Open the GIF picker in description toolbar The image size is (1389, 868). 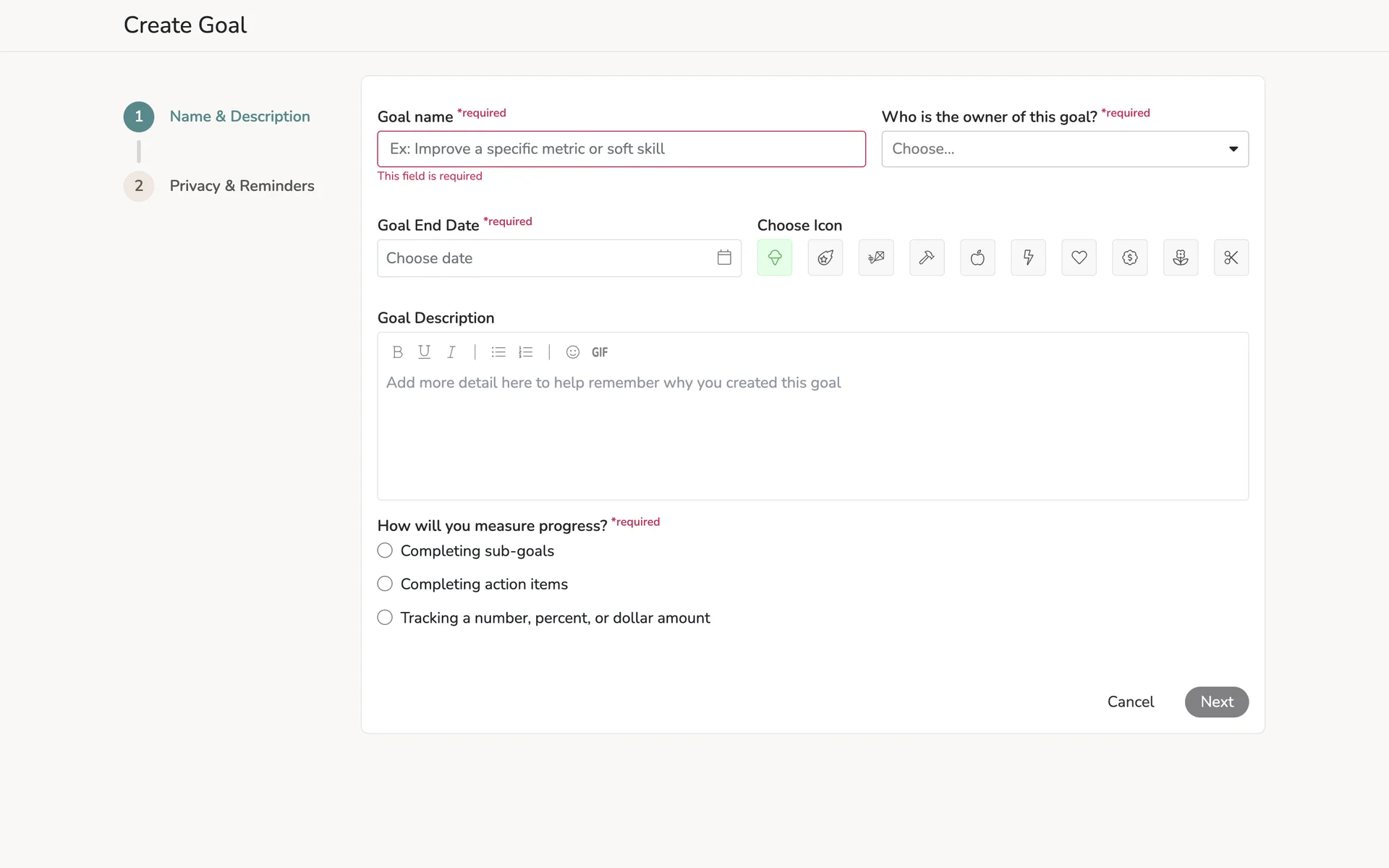pyautogui.click(x=600, y=352)
